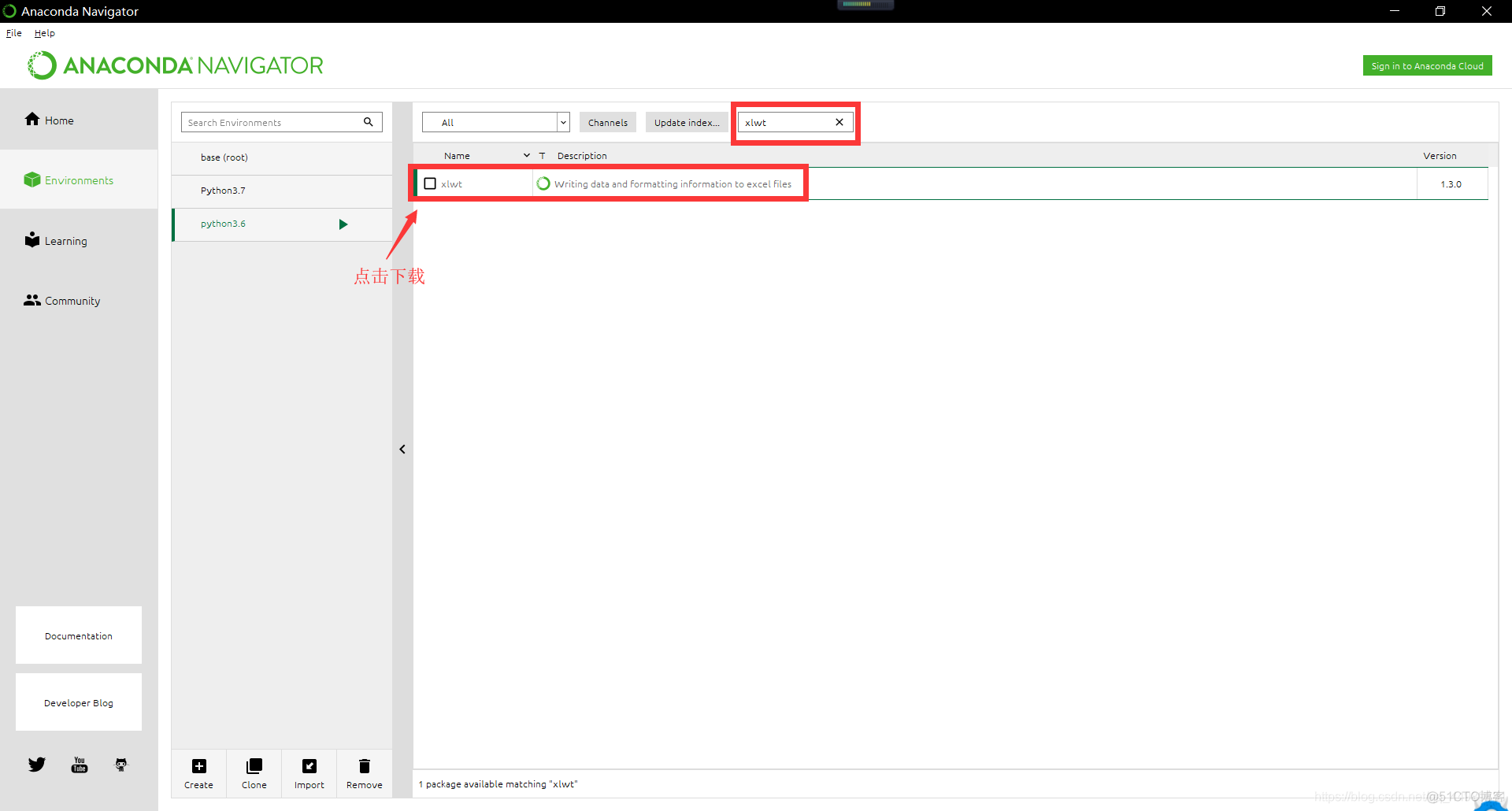1512x811 pixels.
Task: Click the package count status text
Action: pyautogui.click(x=498, y=784)
